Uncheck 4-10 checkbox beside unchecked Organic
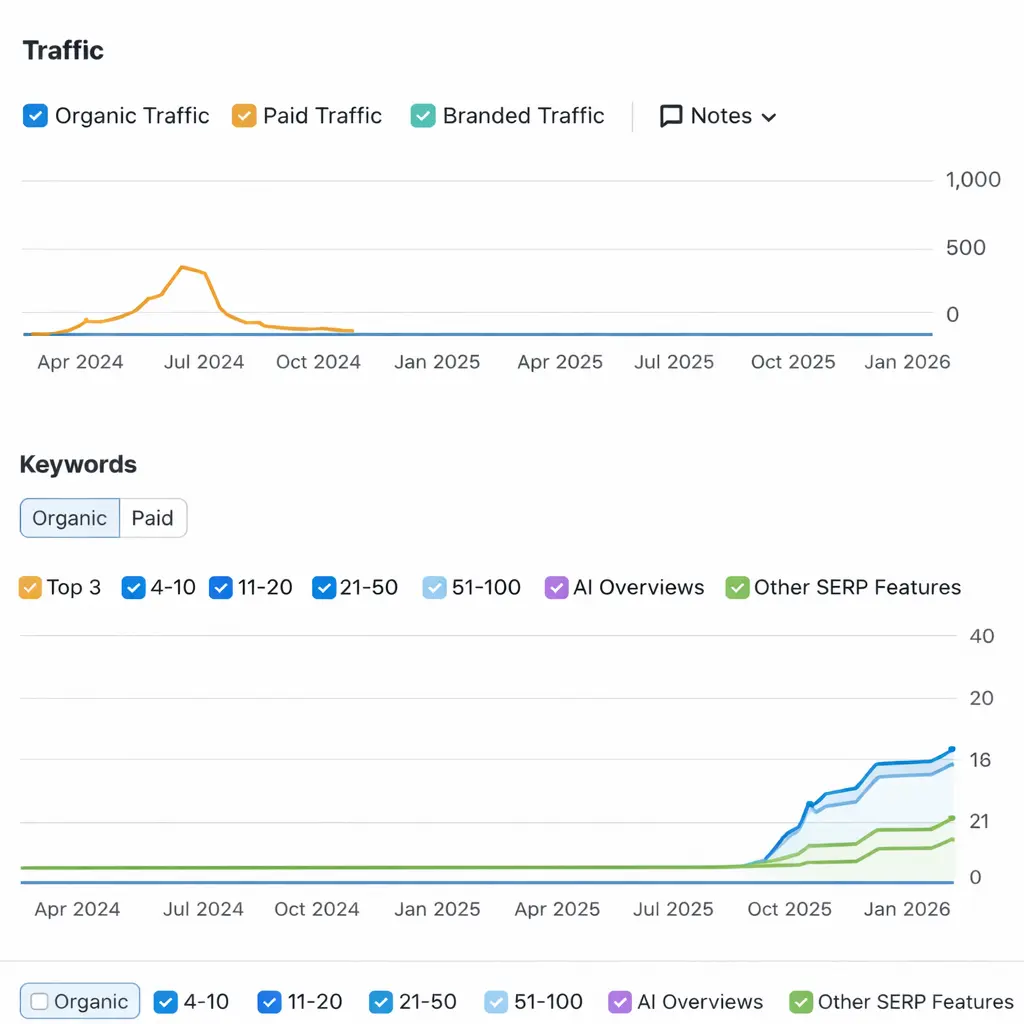 (x=166, y=1001)
